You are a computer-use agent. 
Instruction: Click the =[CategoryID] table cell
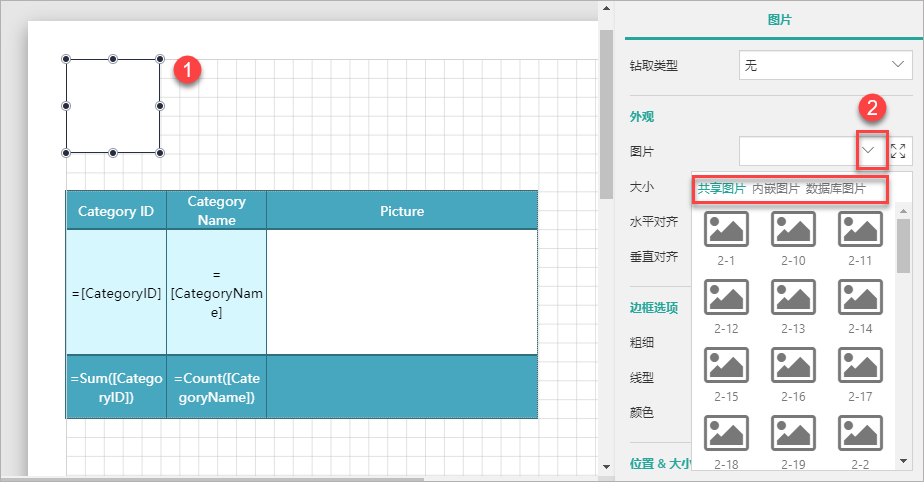click(116, 293)
